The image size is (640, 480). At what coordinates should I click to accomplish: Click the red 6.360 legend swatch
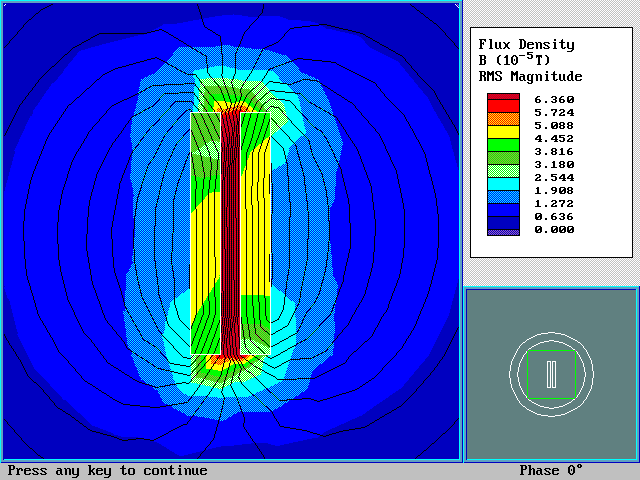point(503,100)
